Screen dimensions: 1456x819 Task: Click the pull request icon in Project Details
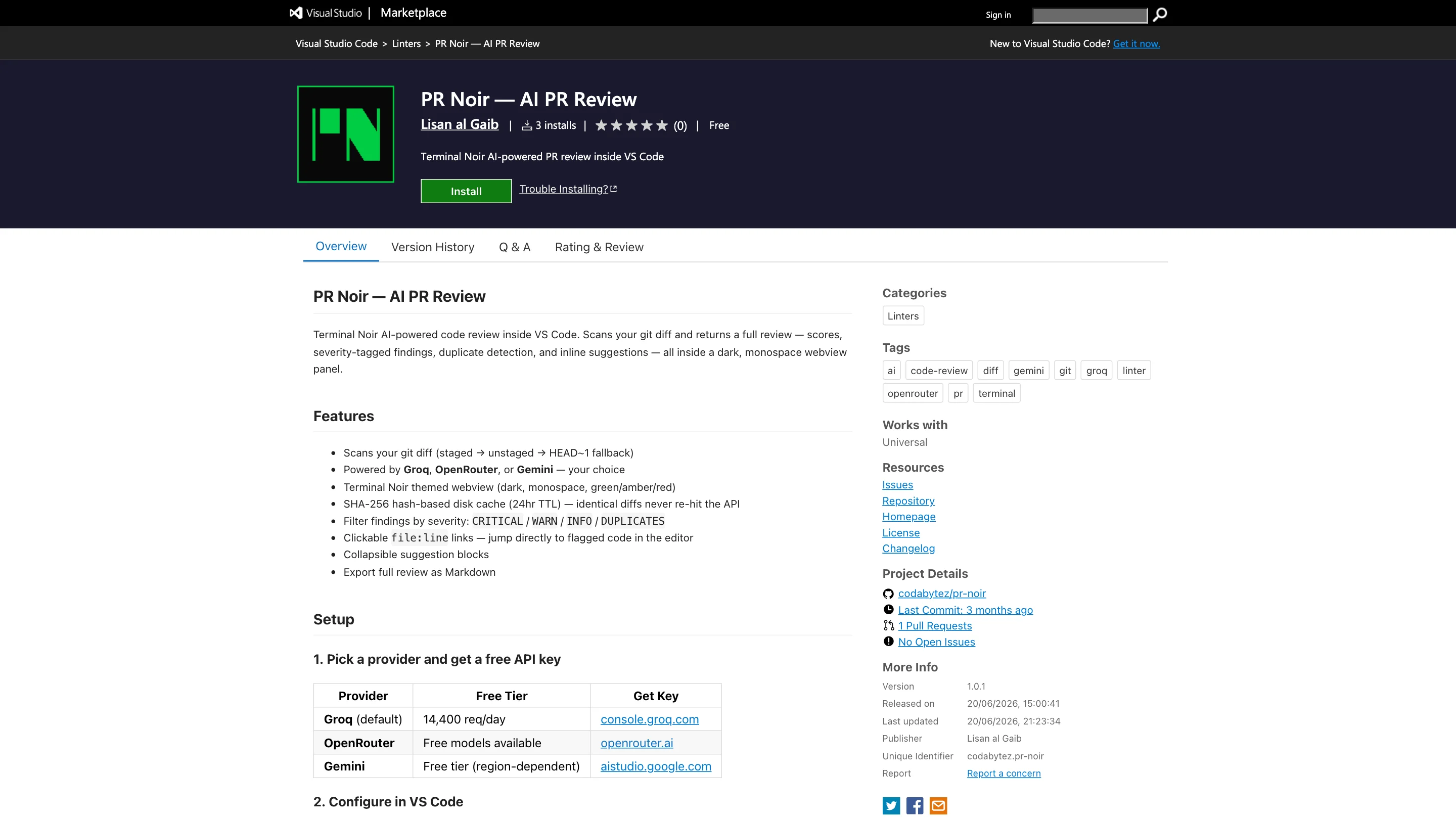pyautogui.click(x=889, y=626)
